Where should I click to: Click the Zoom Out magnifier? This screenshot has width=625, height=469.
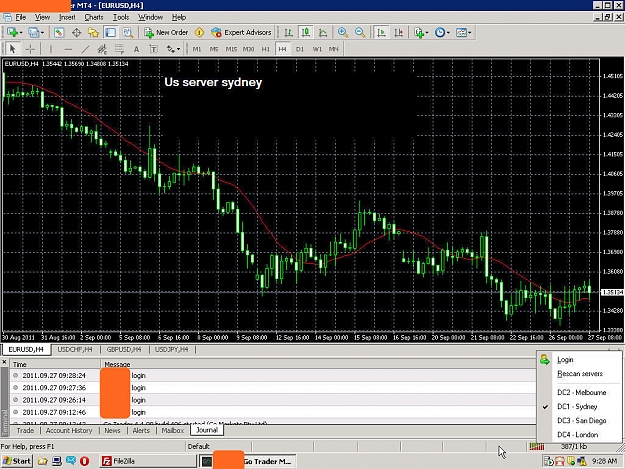tap(360, 33)
